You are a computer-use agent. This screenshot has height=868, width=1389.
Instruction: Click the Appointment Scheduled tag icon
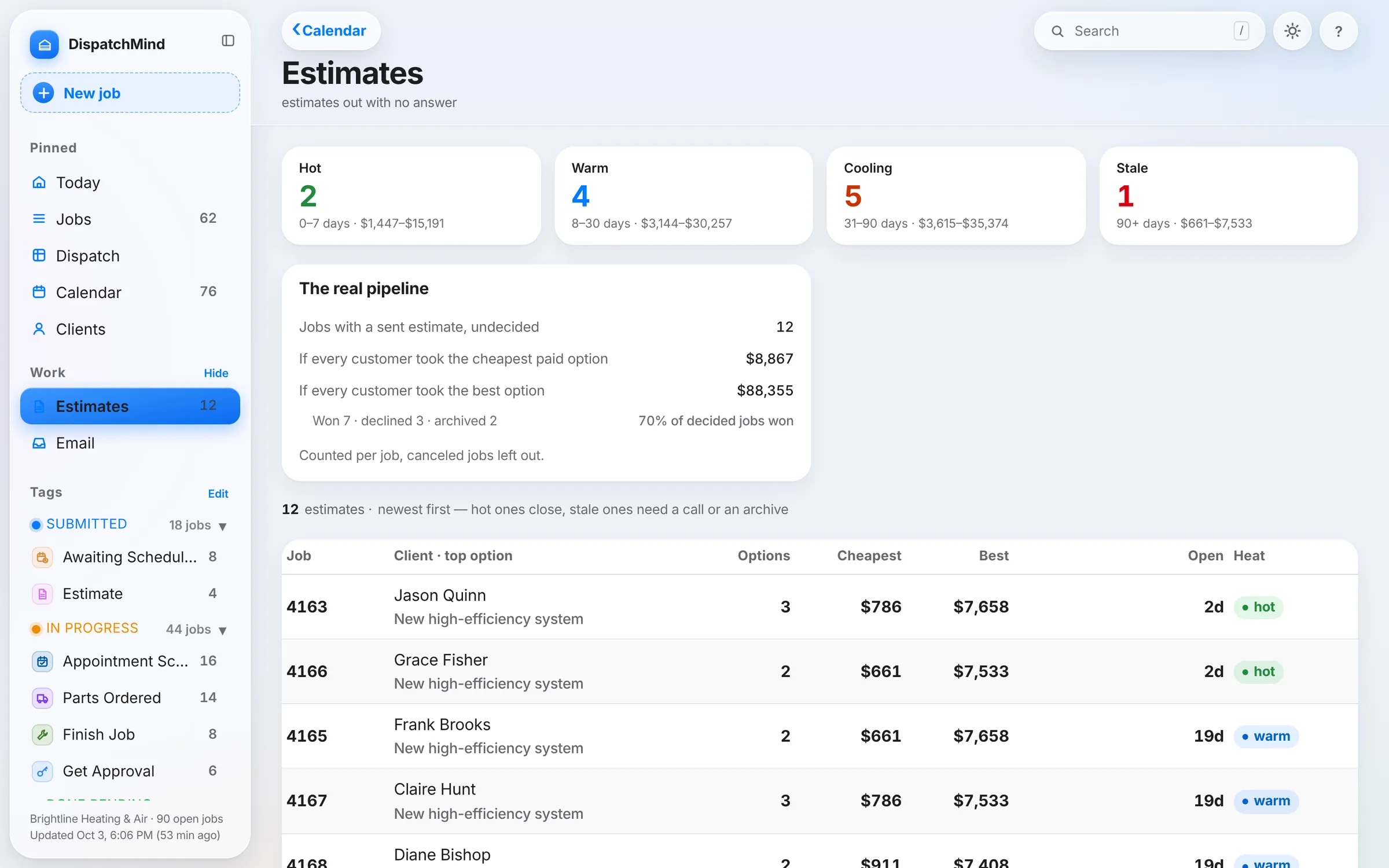pyautogui.click(x=42, y=661)
